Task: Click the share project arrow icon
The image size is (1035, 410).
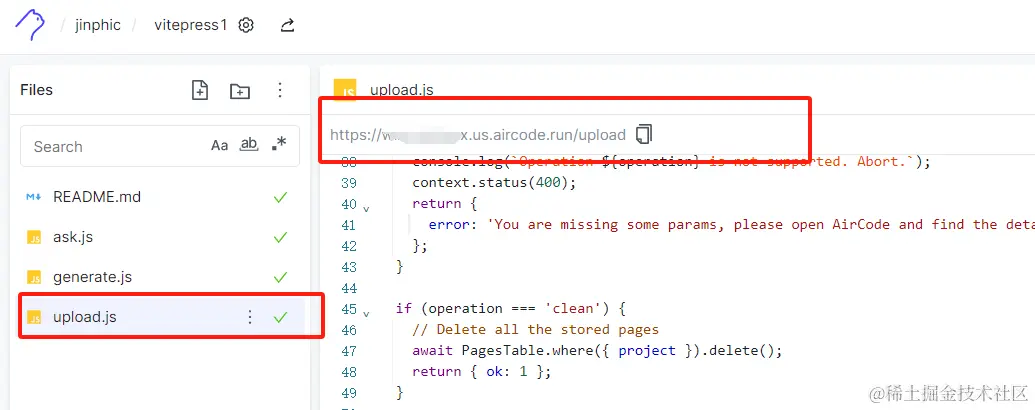Action: [x=287, y=26]
